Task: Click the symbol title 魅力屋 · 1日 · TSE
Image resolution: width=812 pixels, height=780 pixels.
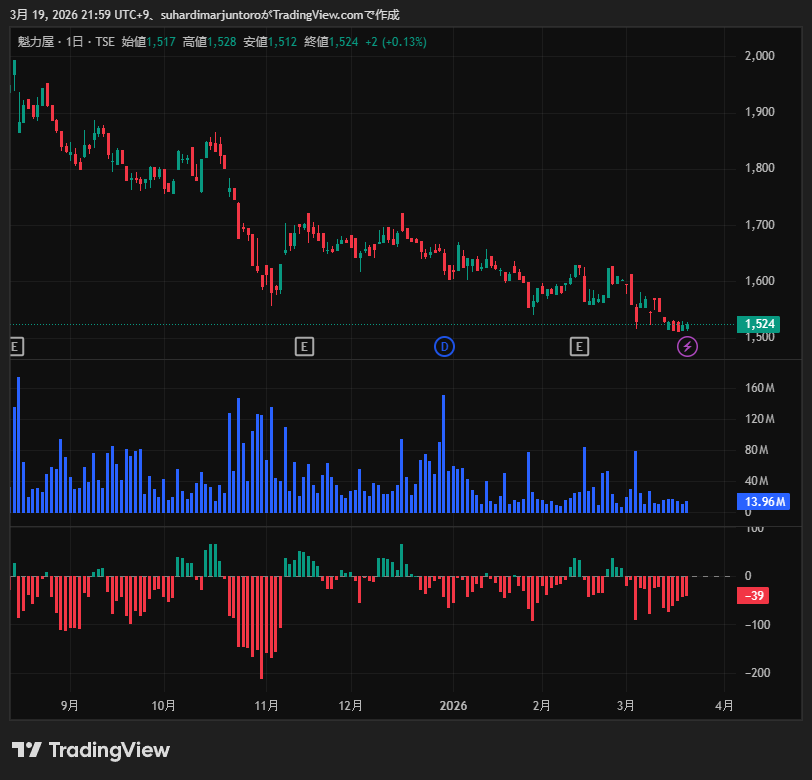Action: pyautogui.click(x=66, y=42)
